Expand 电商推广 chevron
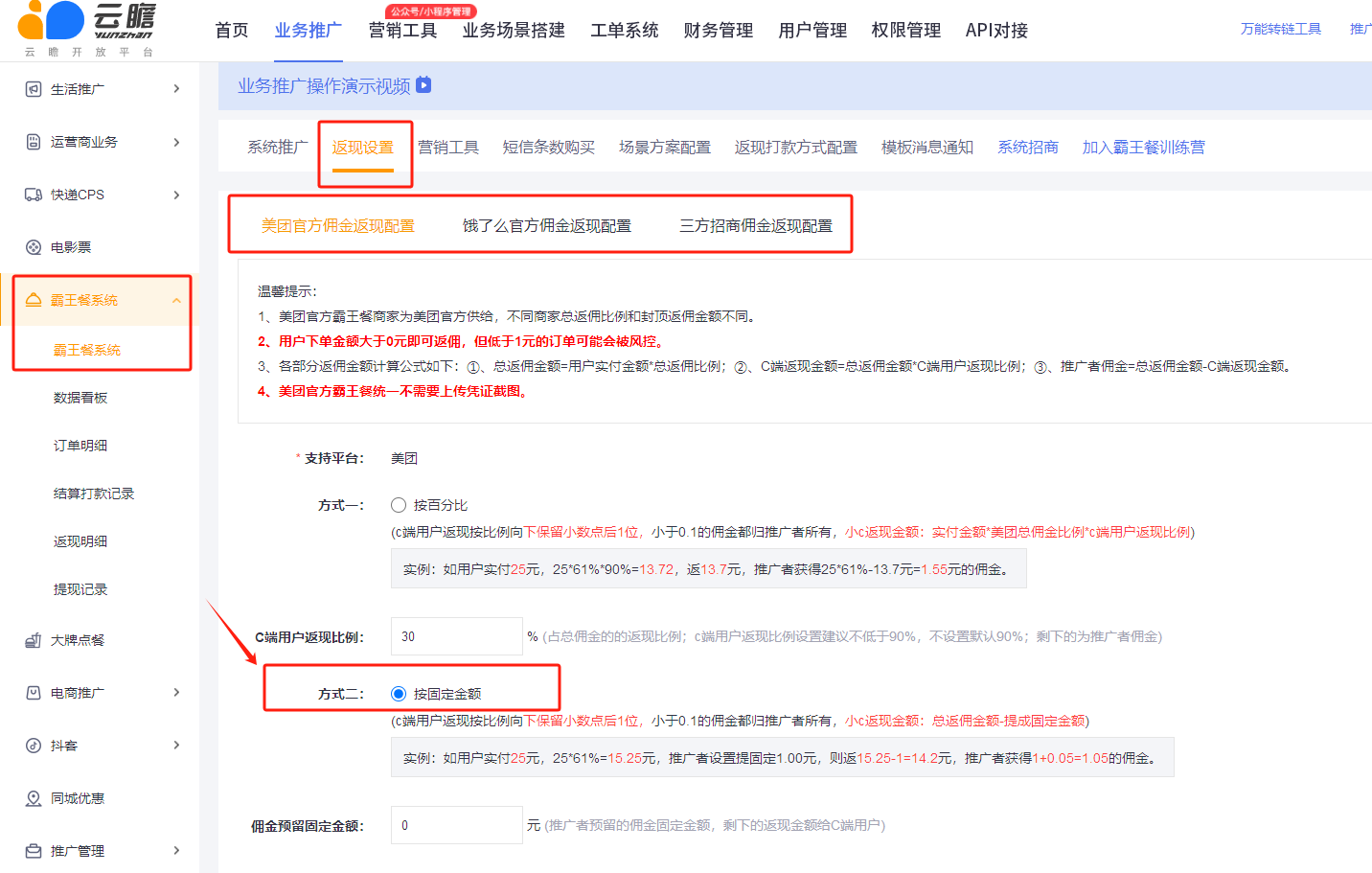The height and width of the screenshot is (873, 1372). pyautogui.click(x=176, y=693)
